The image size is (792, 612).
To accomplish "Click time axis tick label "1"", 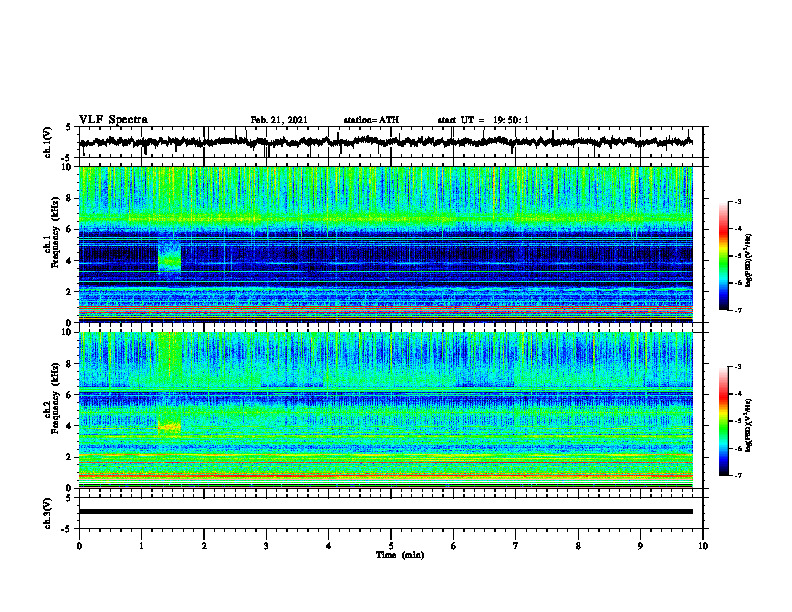I will (141, 546).
